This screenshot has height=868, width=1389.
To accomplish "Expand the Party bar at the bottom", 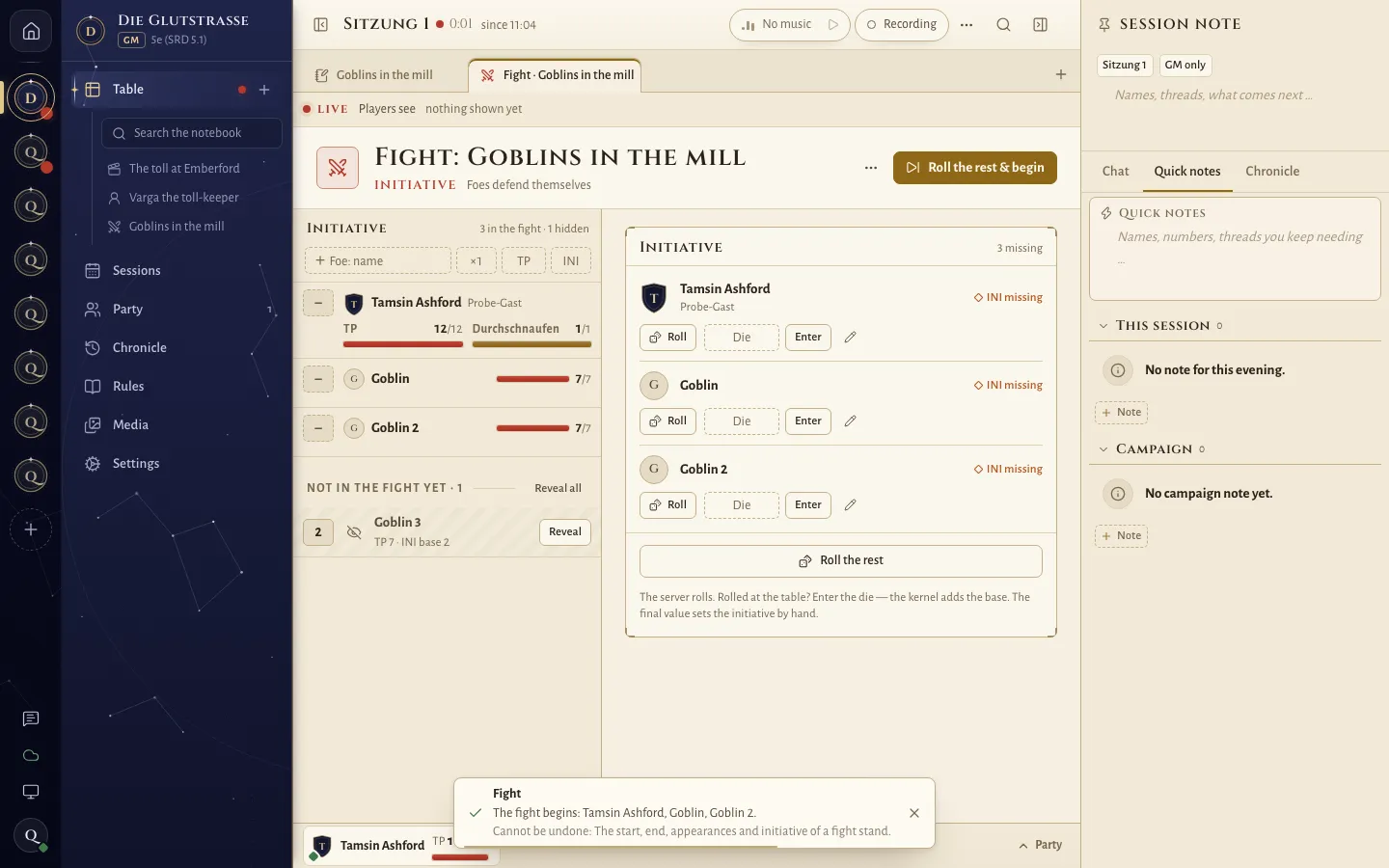I will 1040,845.
